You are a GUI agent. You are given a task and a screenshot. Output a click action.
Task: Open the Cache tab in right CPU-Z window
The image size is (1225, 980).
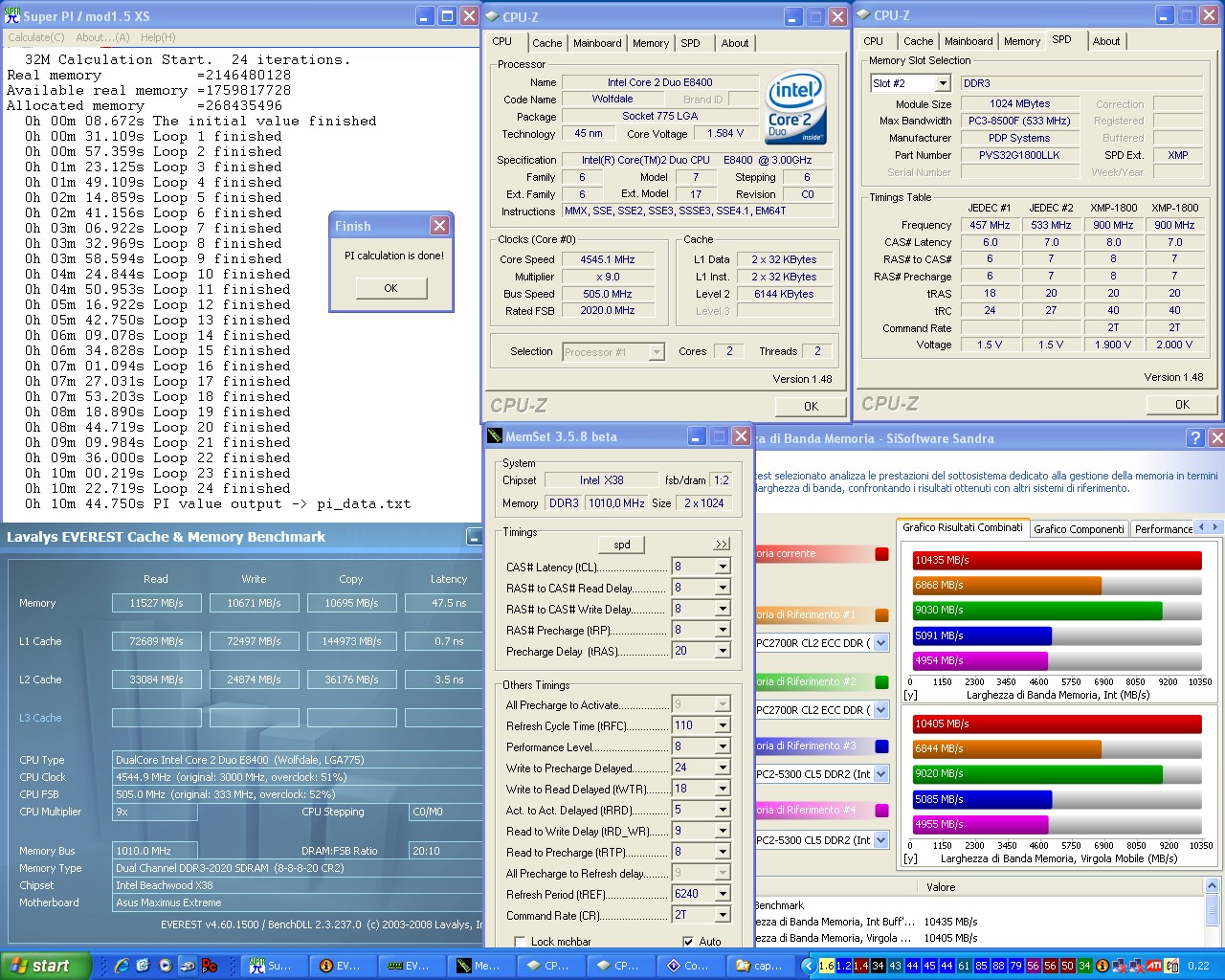coord(918,41)
